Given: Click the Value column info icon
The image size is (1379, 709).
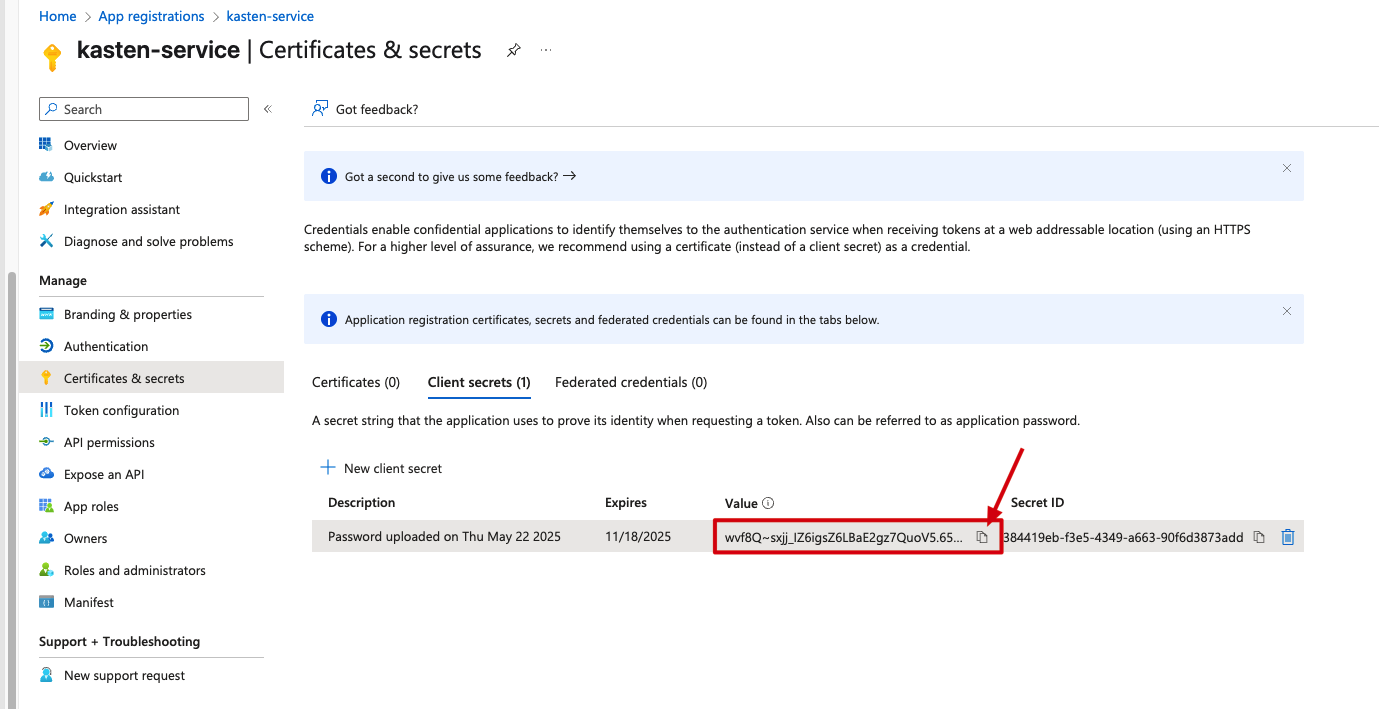Looking at the screenshot, I should click(769, 503).
